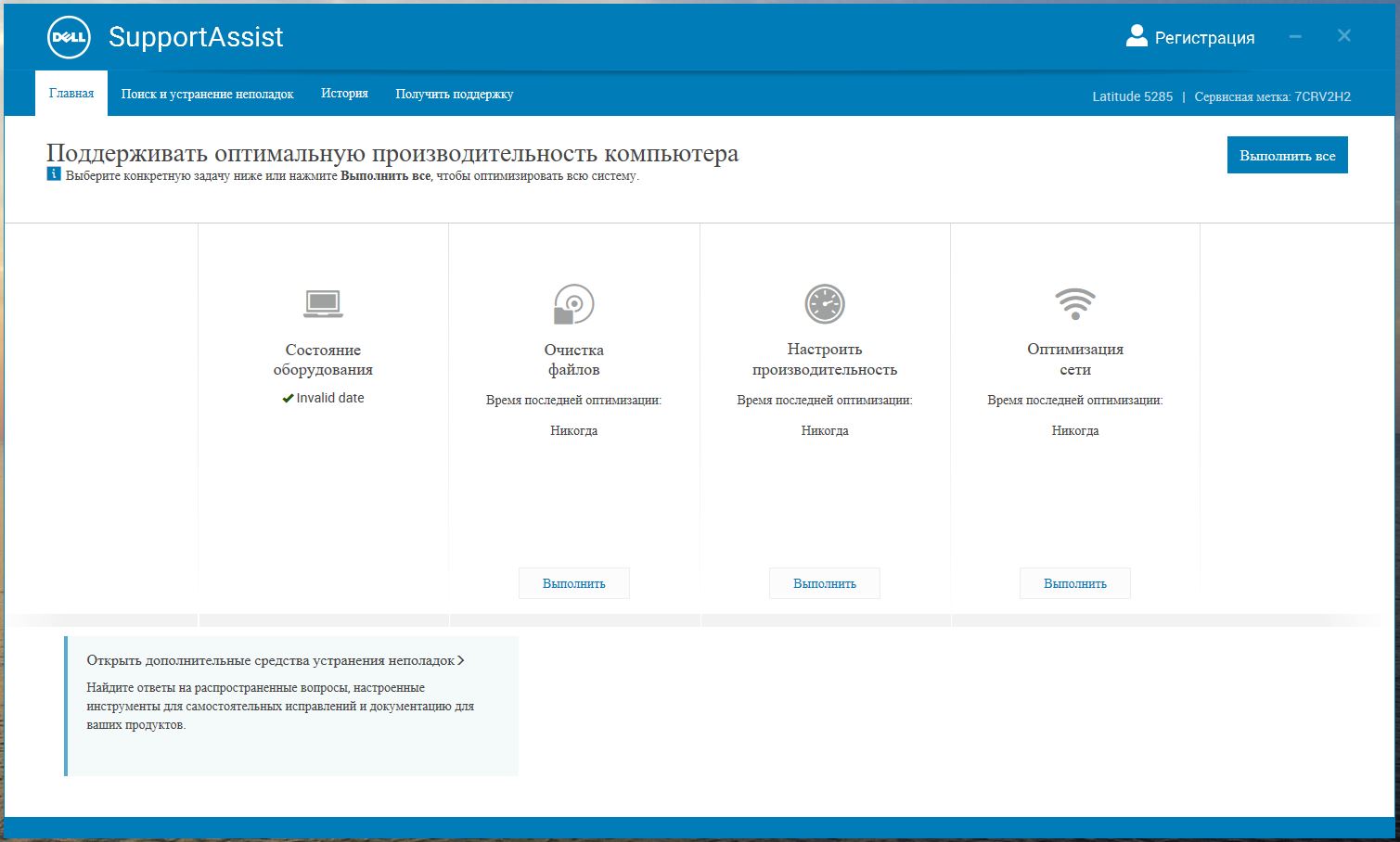
Task: Click the Состояние оборудования title
Action: coord(323,360)
